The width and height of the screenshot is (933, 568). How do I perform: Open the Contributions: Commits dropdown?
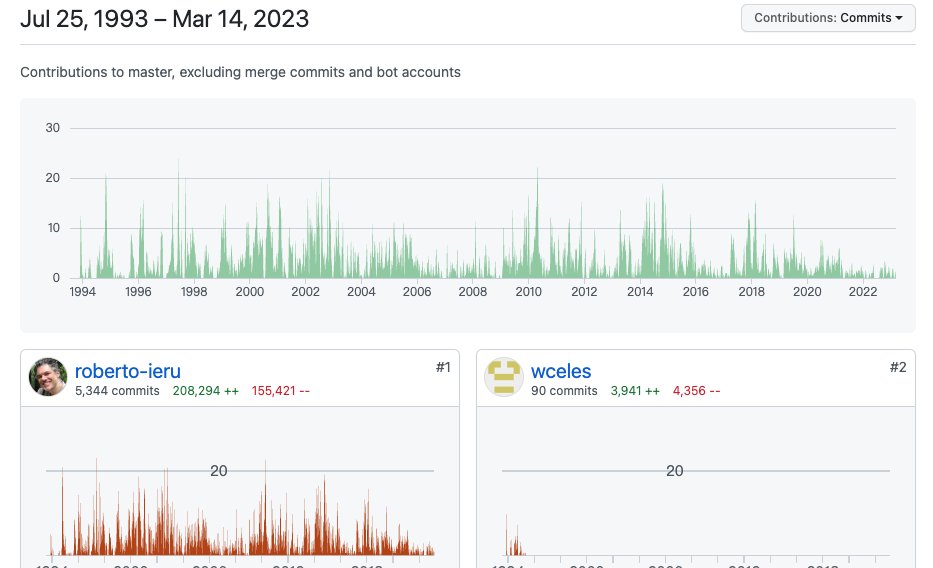tap(828, 18)
